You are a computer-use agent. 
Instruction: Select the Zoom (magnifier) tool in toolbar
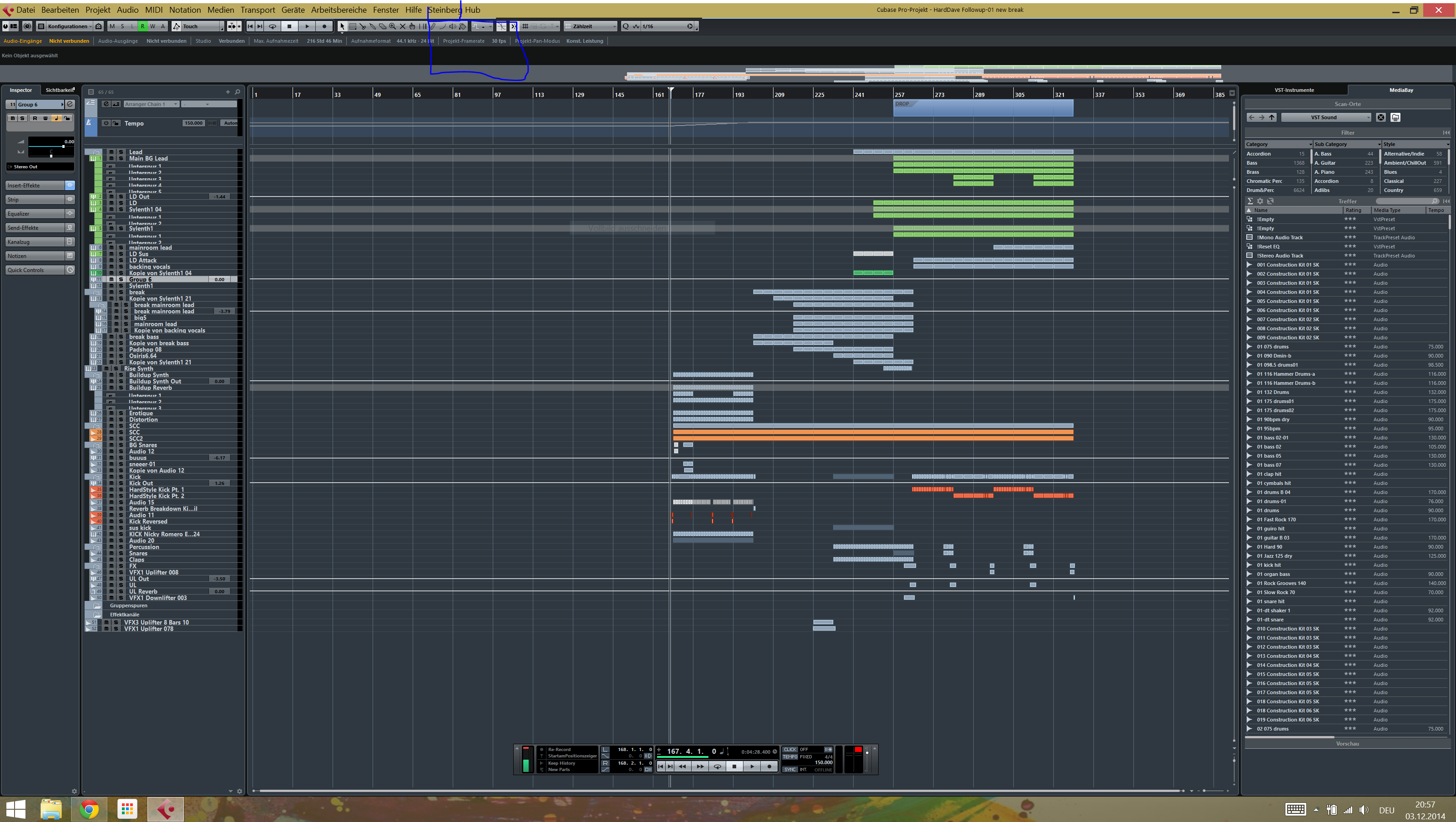pos(392,26)
